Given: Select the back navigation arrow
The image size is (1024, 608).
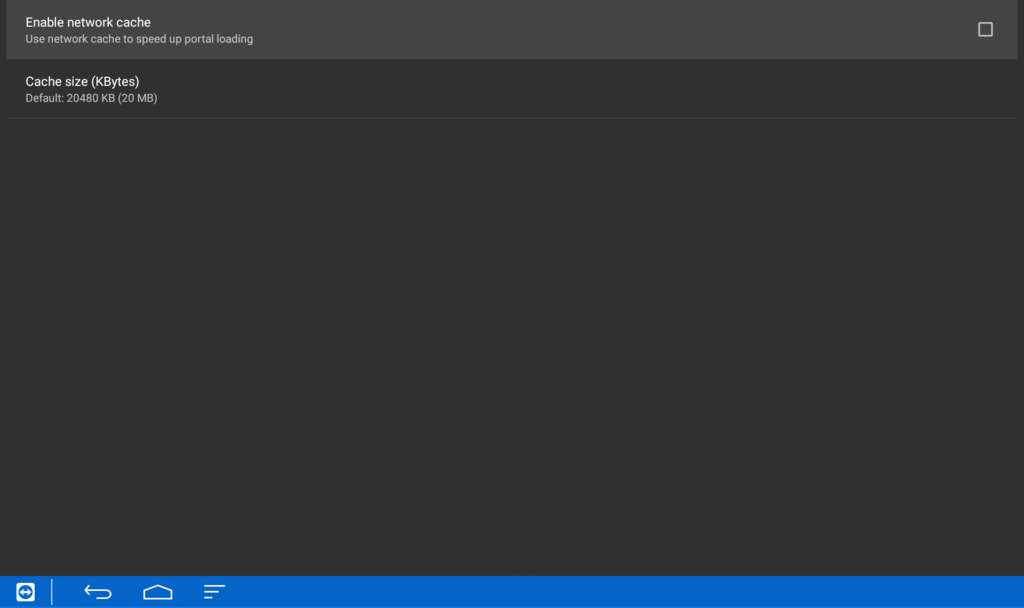Looking at the screenshot, I should click(x=97, y=591).
